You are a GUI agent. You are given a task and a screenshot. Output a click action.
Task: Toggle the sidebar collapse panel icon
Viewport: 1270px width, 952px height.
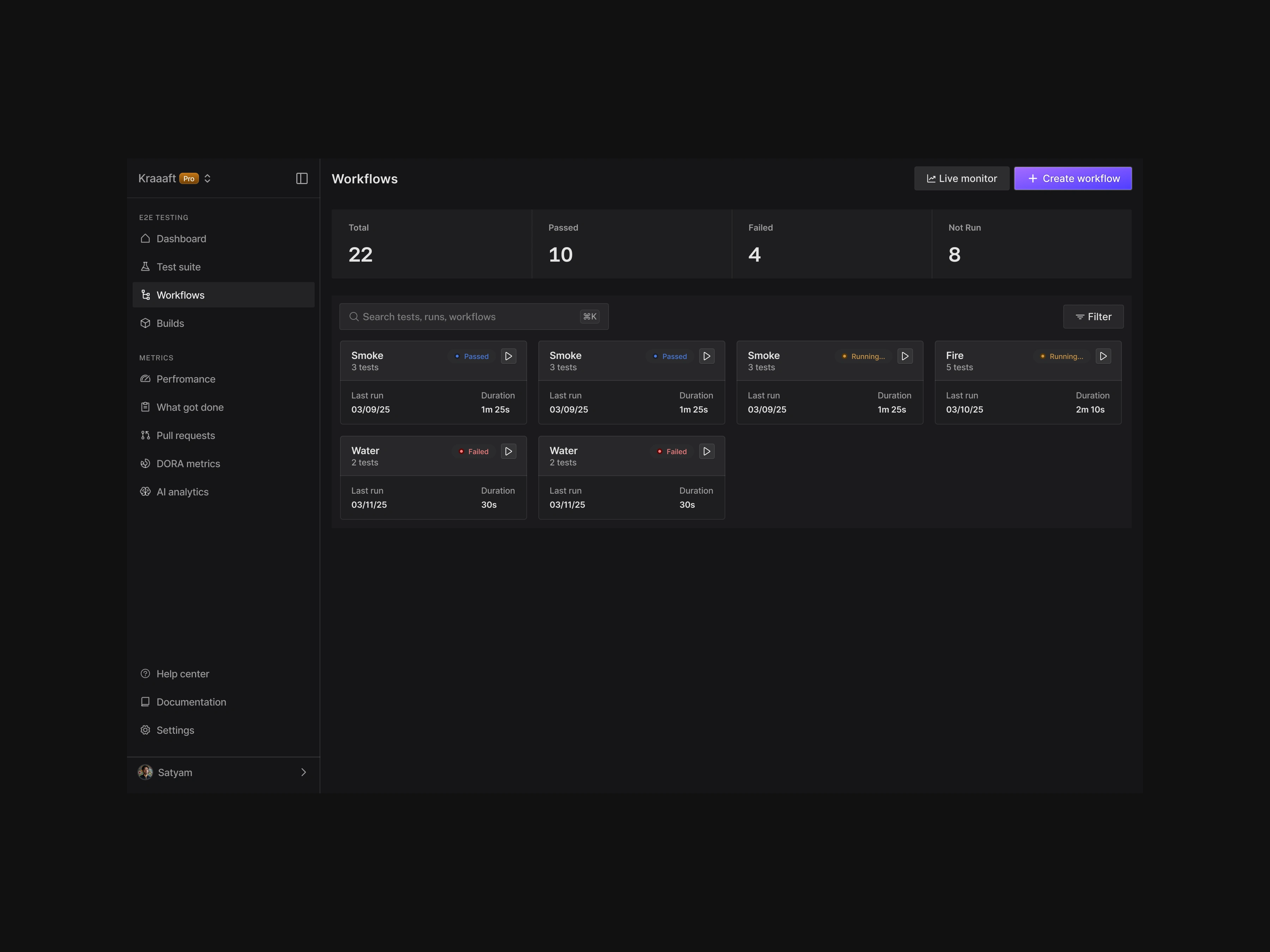coord(301,178)
